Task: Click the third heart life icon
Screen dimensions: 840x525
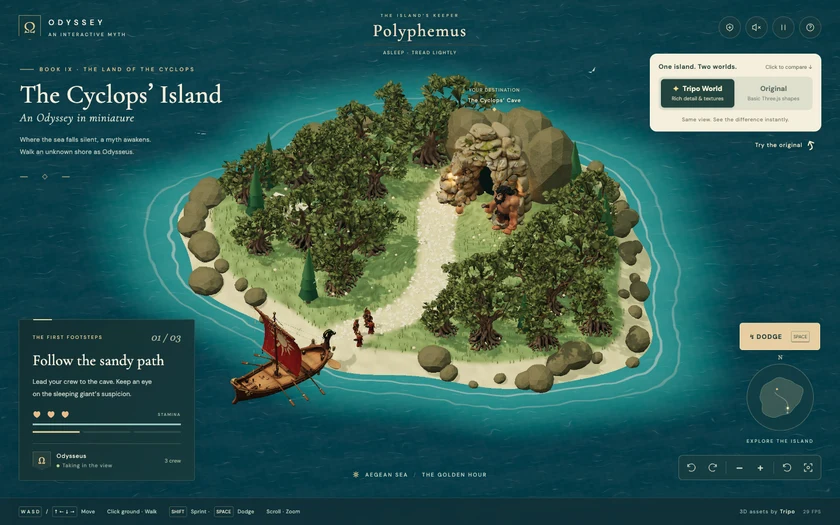Action: pyautogui.click(x=65, y=414)
